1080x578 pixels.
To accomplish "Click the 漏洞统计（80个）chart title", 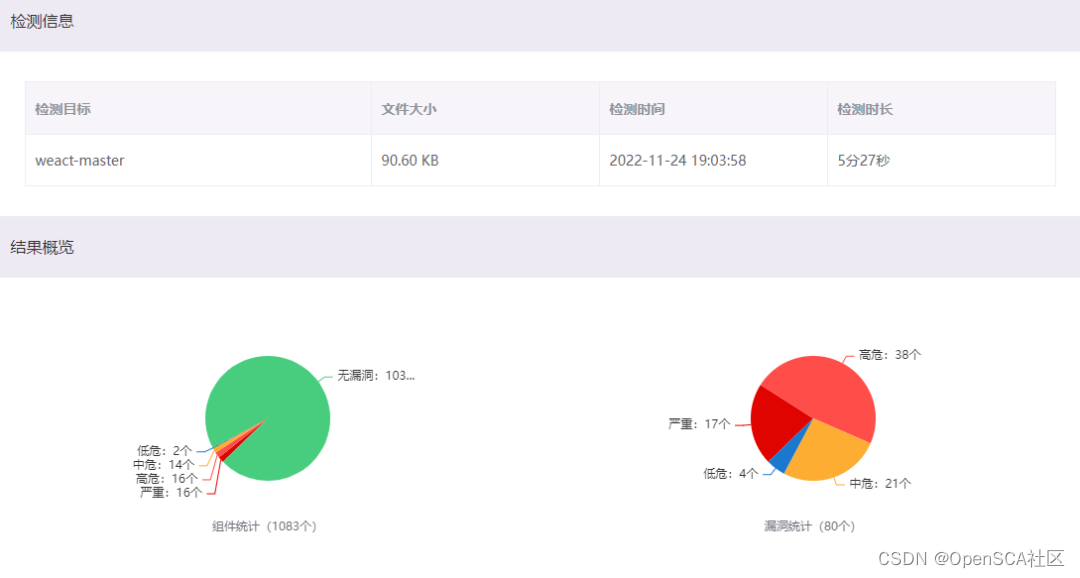I will 809,526.
